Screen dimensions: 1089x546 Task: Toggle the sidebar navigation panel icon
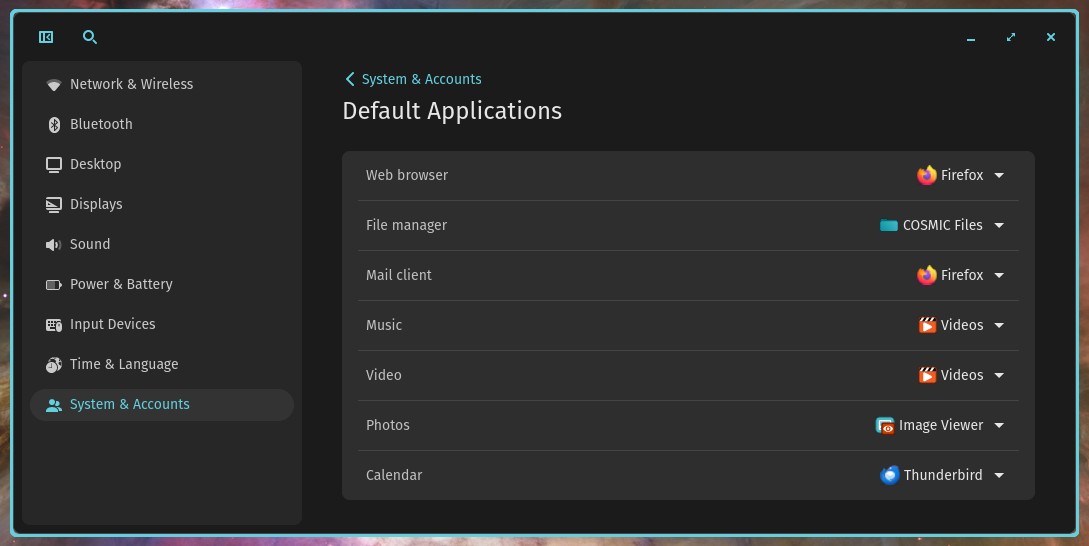point(46,37)
